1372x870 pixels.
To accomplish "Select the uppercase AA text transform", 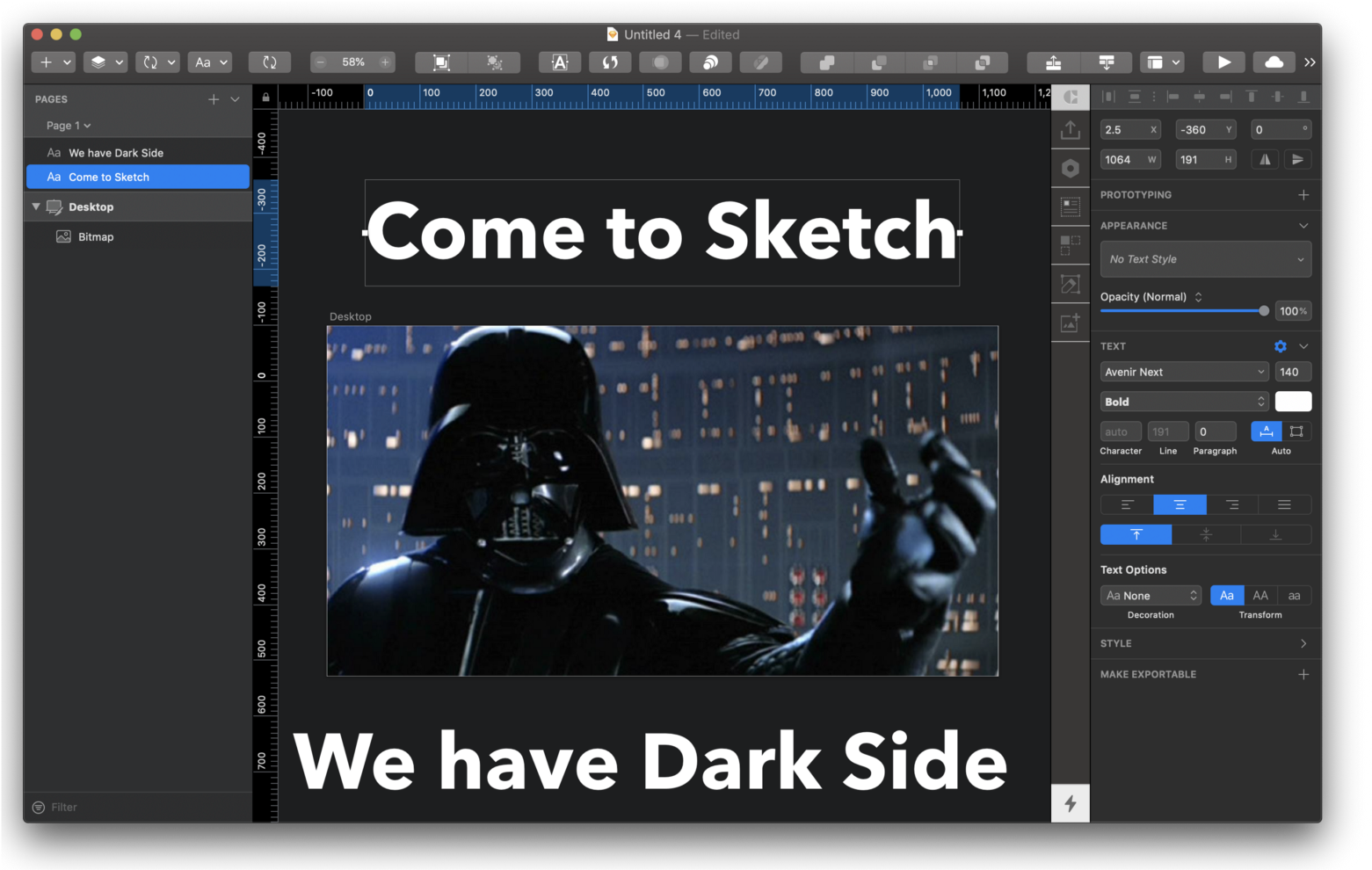I will [1259, 596].
